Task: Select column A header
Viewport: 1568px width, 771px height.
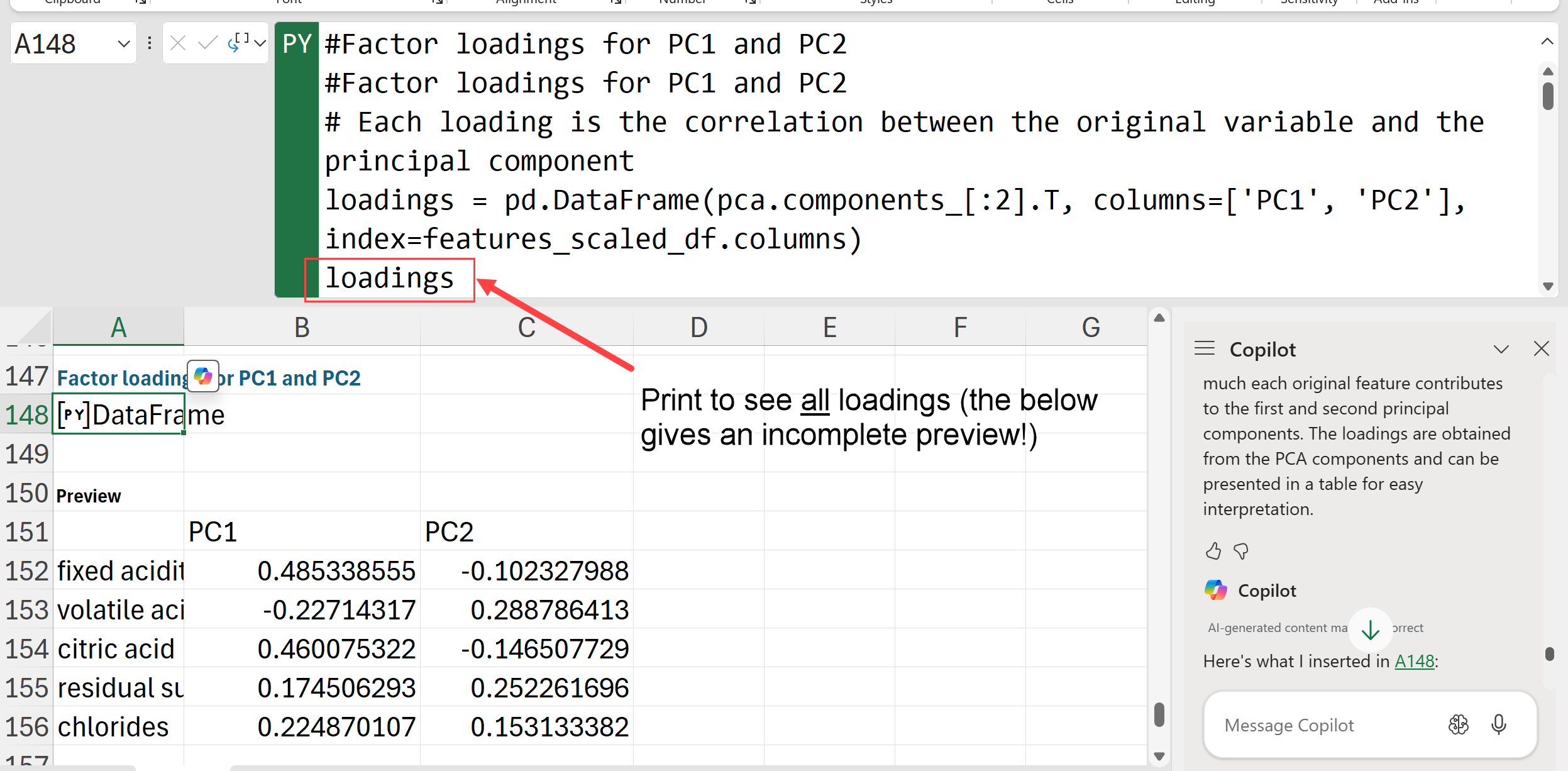Action: click(118, 327)
